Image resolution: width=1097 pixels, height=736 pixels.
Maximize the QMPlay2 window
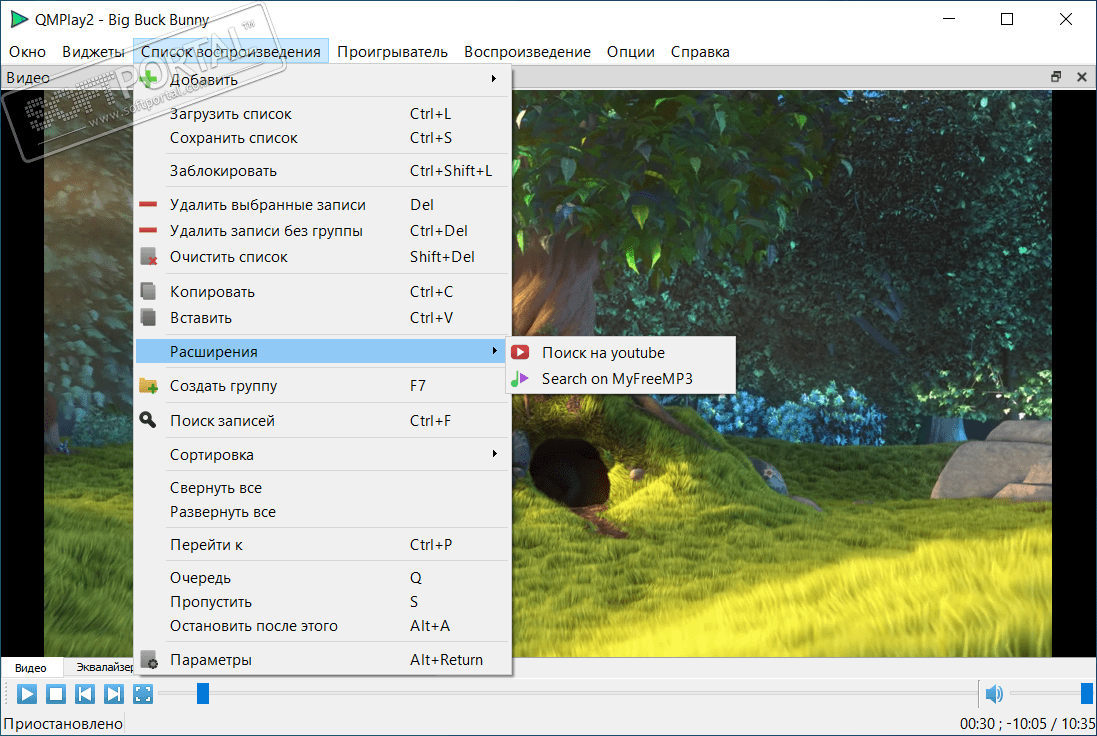click(1007, 19)
